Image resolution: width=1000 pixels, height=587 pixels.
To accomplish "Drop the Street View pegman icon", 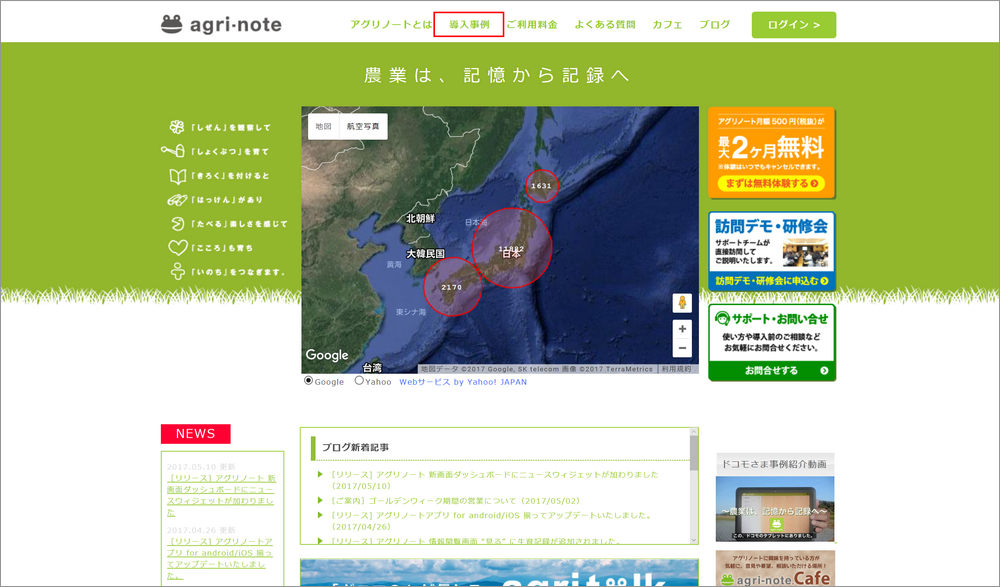I will pos(682,302).
